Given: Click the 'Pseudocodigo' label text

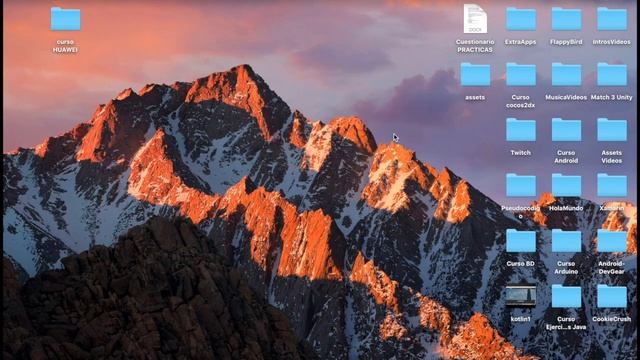Looking at the screenshot, I should point(521,212).
